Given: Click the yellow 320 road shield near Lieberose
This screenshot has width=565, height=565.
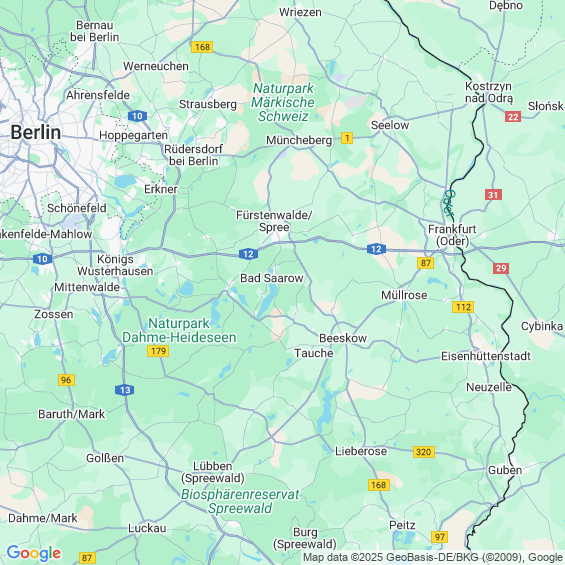Looking at the screenshot, I should pyautogui.click(x=423, y=452).
